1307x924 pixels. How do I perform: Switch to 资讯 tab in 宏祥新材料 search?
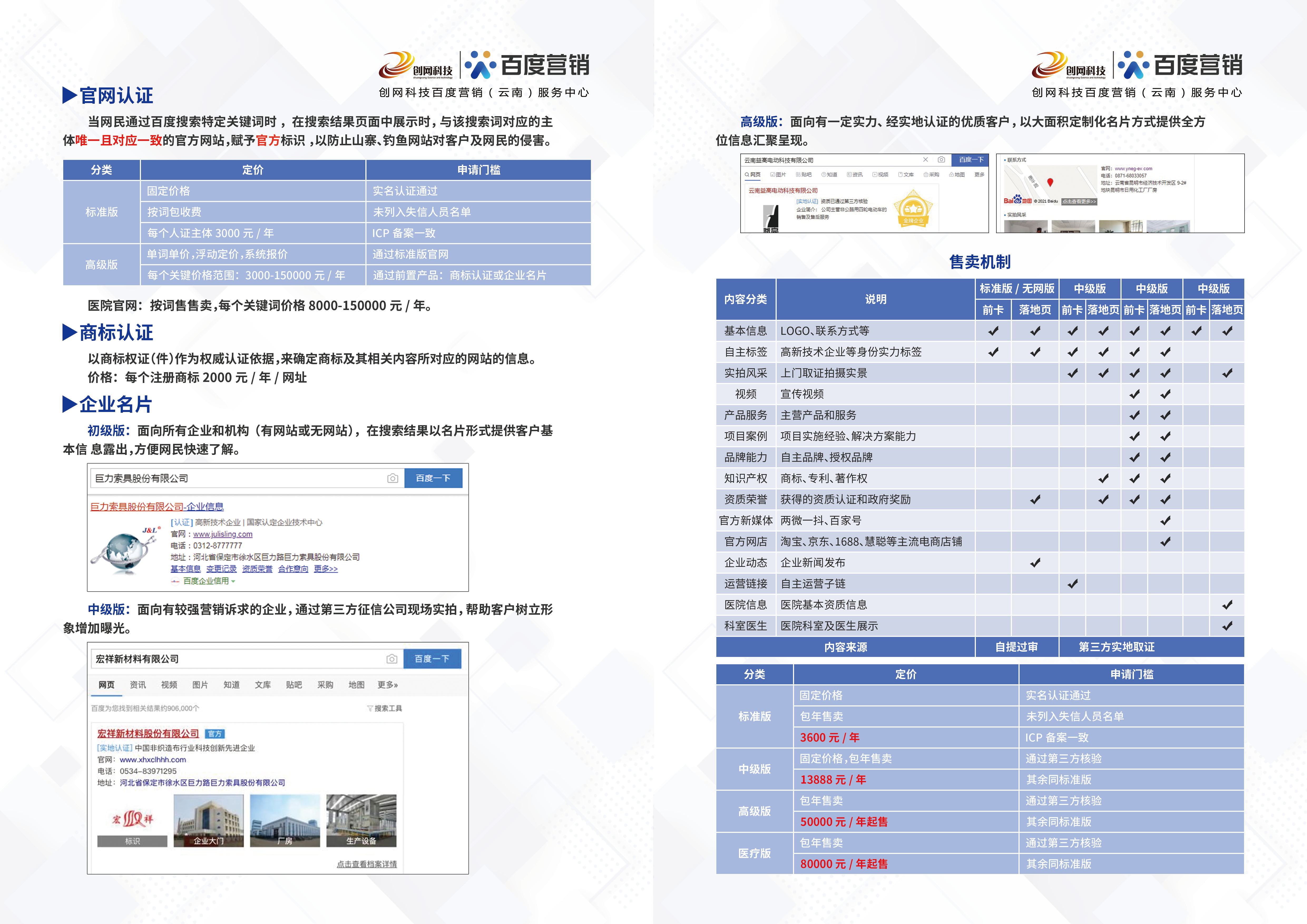coord(138,685)
